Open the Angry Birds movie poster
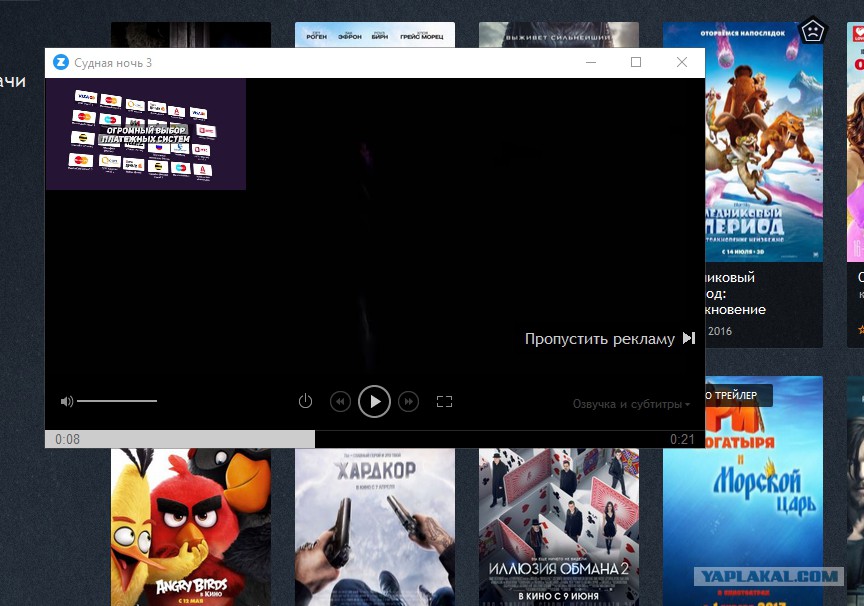 [191, 527]
